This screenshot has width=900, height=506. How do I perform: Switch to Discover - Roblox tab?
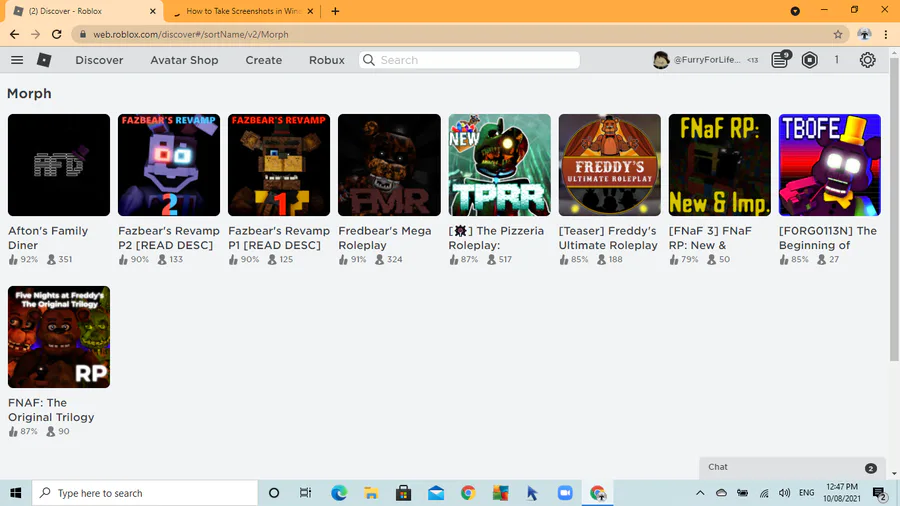83,11
